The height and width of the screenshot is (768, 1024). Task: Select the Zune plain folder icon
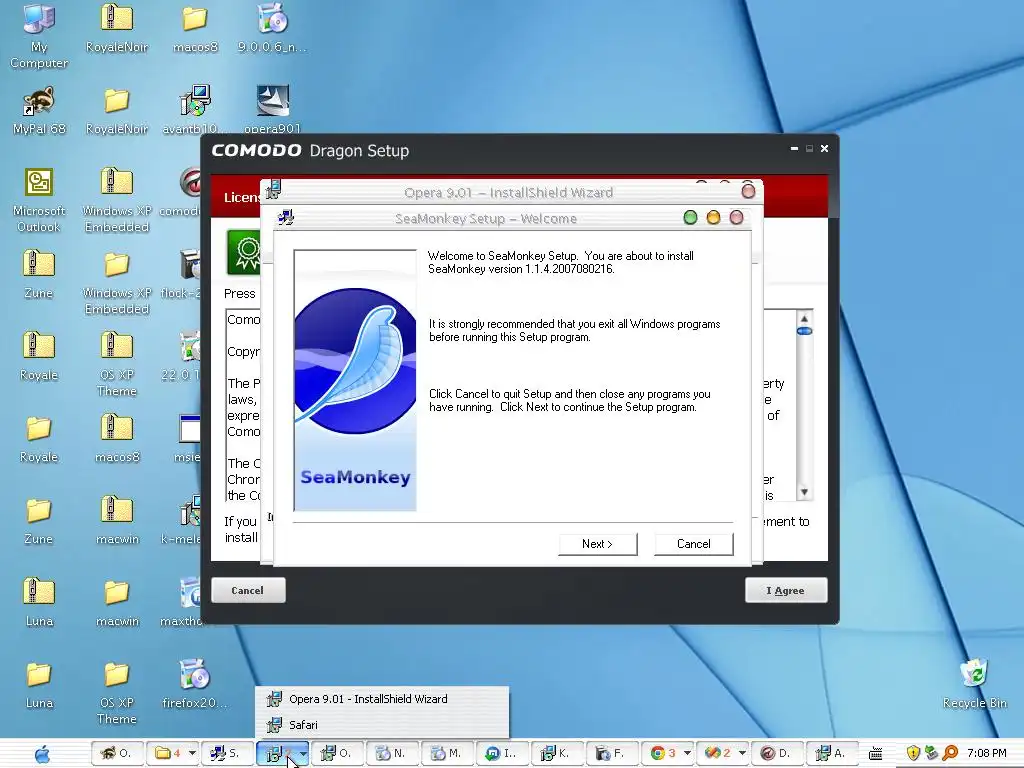pos(39,520)
